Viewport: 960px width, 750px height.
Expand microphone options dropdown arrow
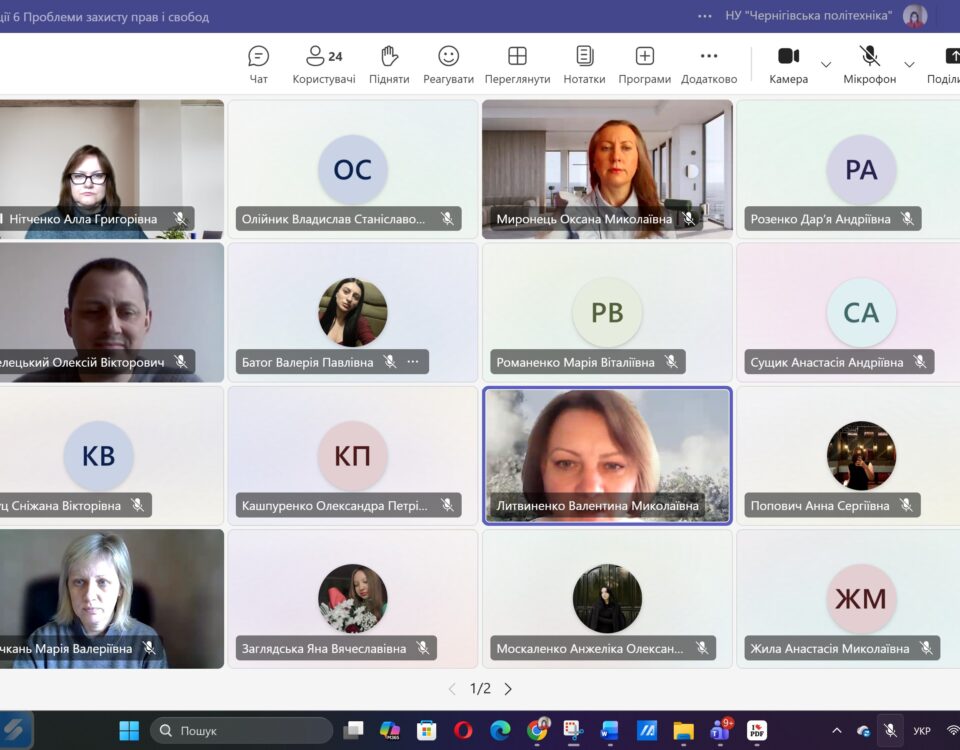point(909,65)
